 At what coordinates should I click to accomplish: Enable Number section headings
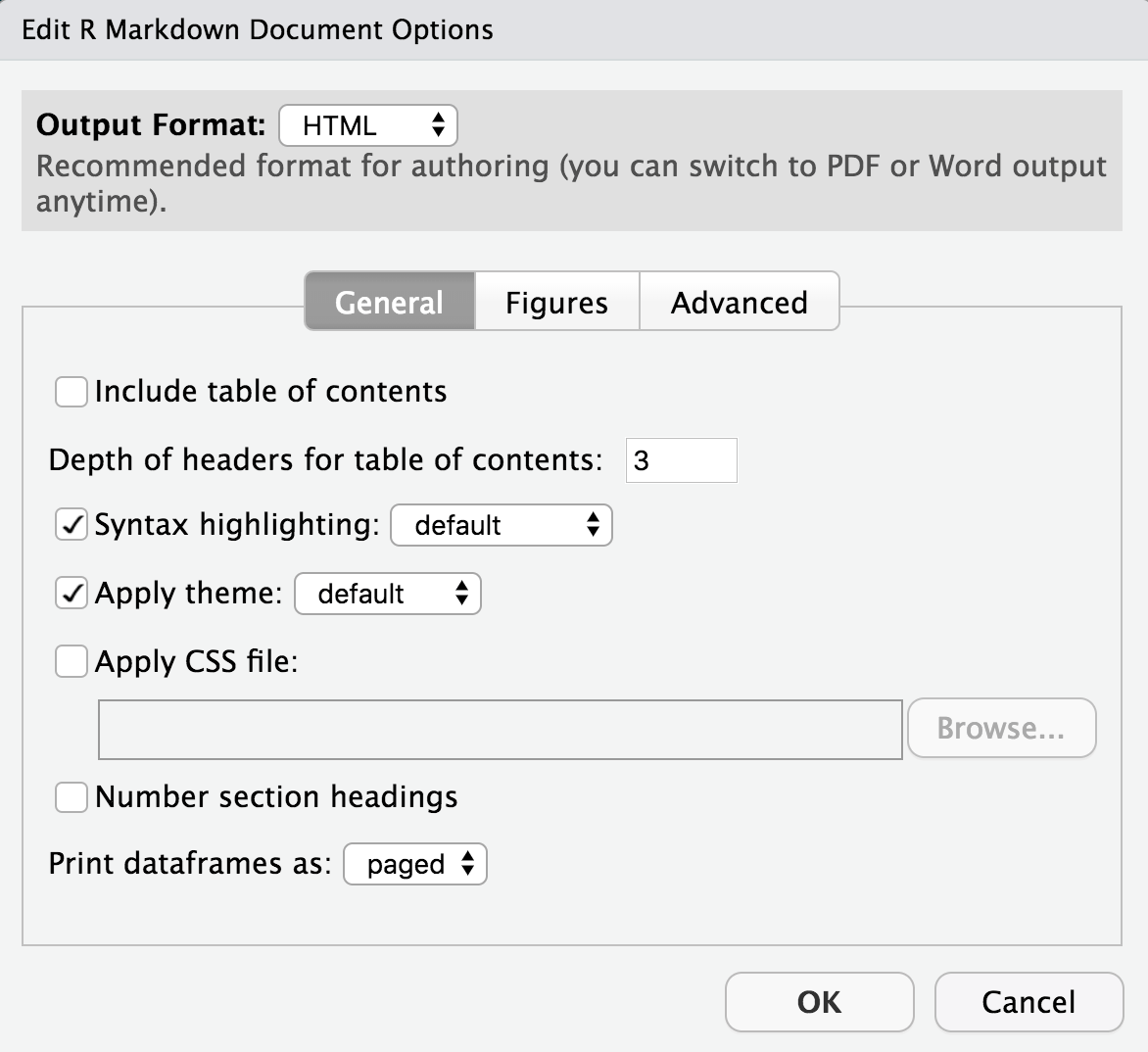click(x=70, y=797)
